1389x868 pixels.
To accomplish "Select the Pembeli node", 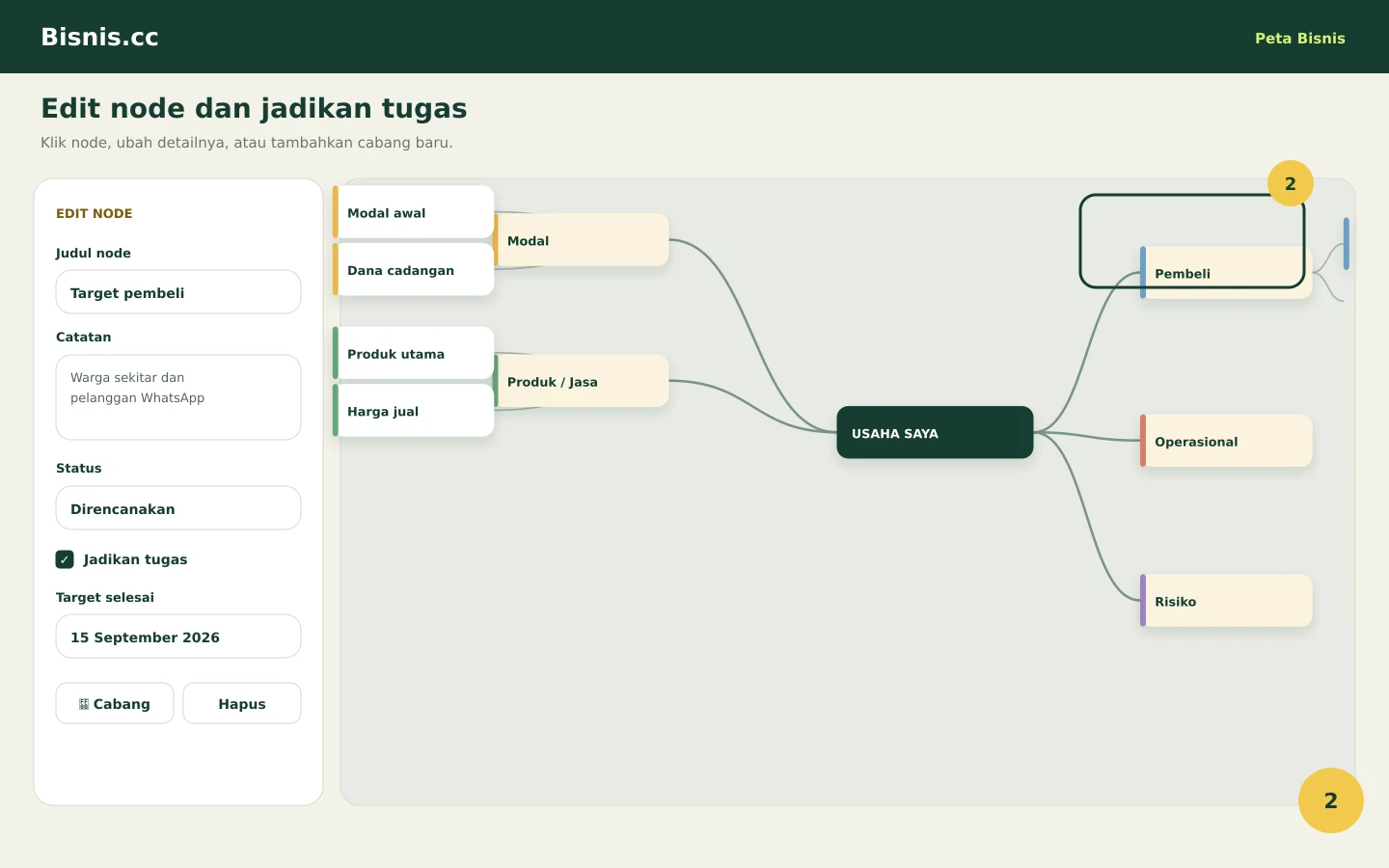I will pos(1226,273).
